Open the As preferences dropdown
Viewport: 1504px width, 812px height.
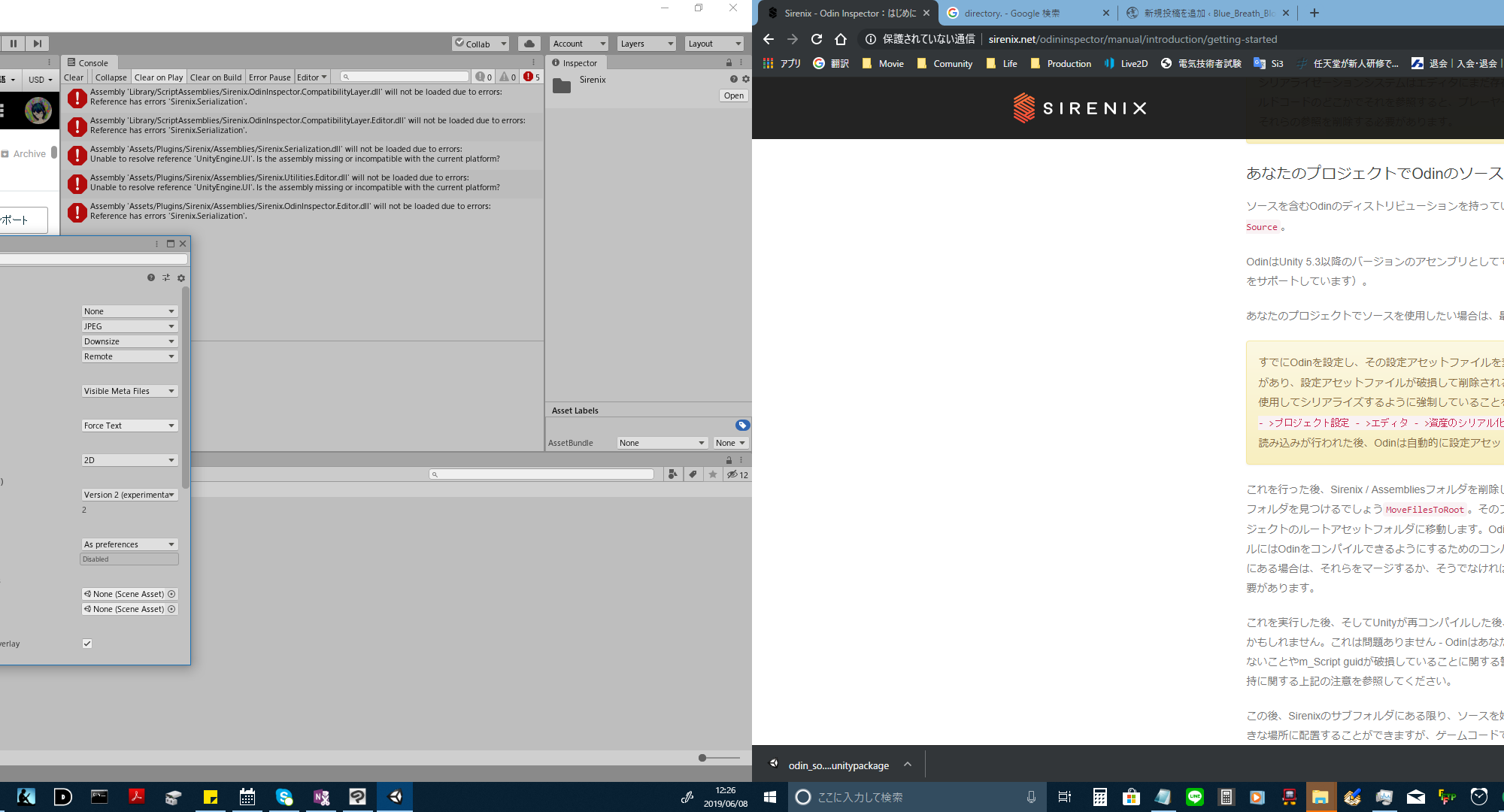129,544
